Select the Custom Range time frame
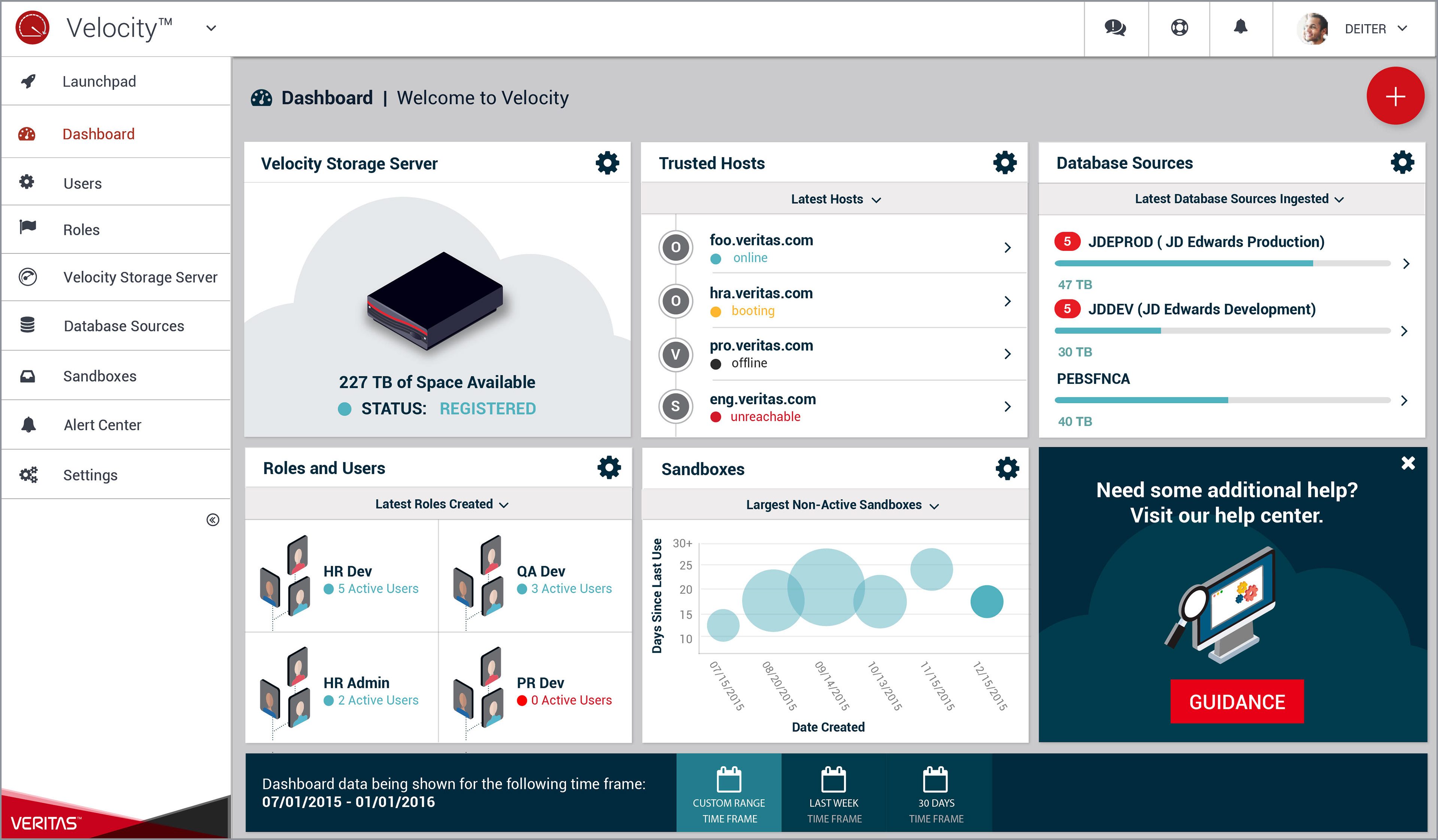 (729, 793)
